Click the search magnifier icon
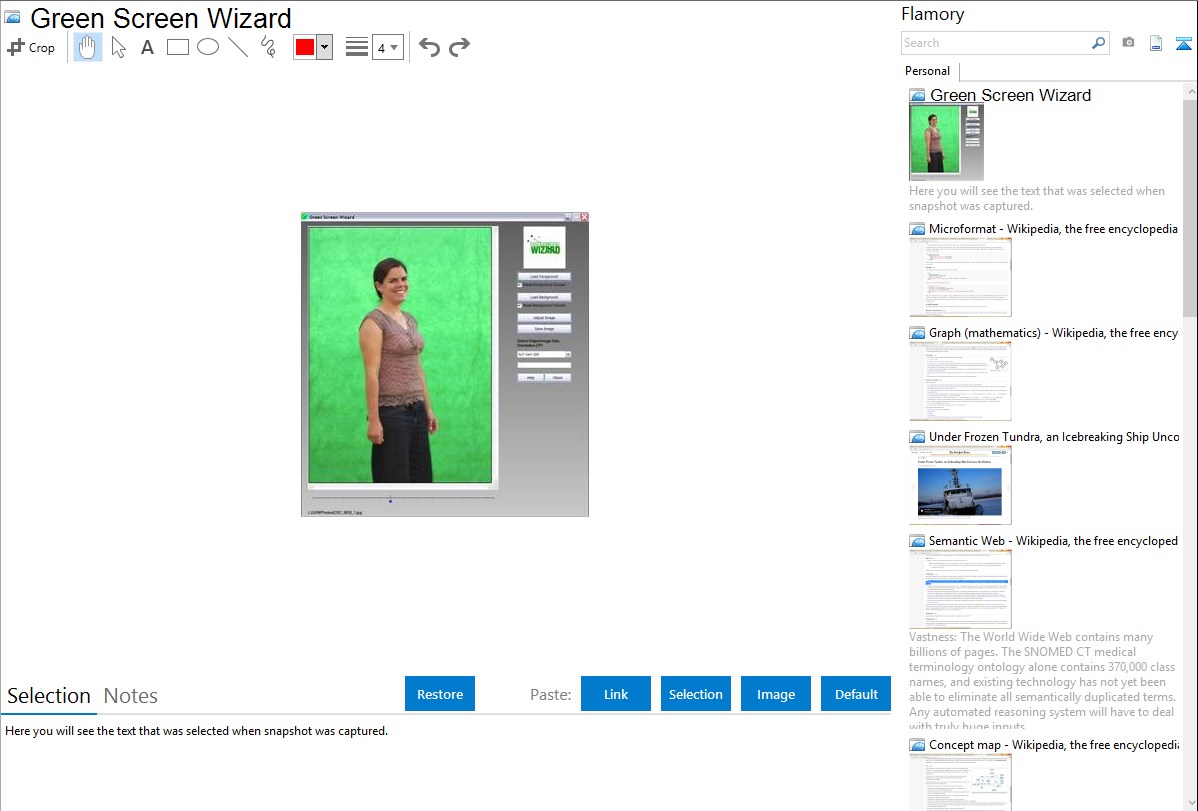This screenshot has height=811, width=1198. (x=1099, y=43)
